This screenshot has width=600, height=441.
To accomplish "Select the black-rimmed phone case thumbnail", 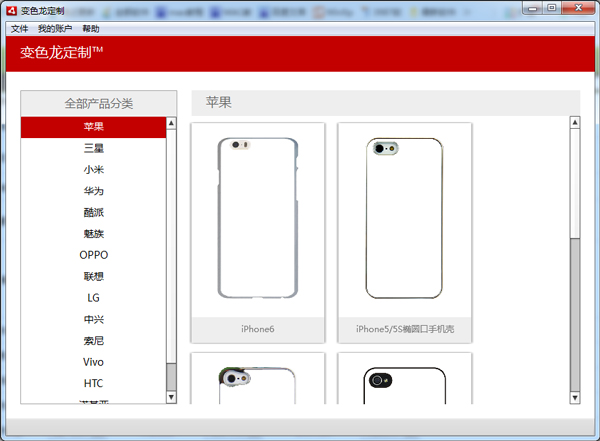I will (x=404, y=379).
